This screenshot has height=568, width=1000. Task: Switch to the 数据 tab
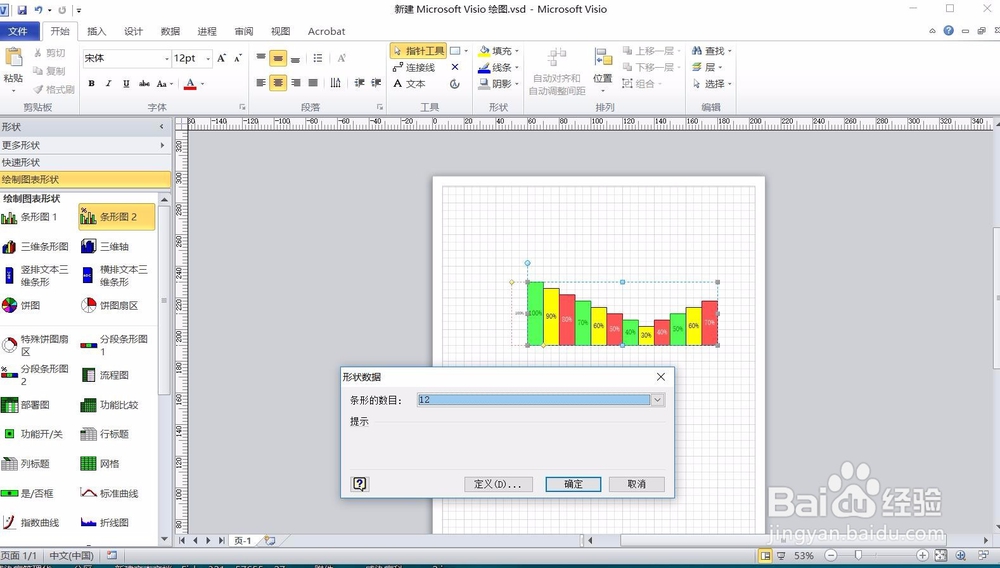(170, 31)
